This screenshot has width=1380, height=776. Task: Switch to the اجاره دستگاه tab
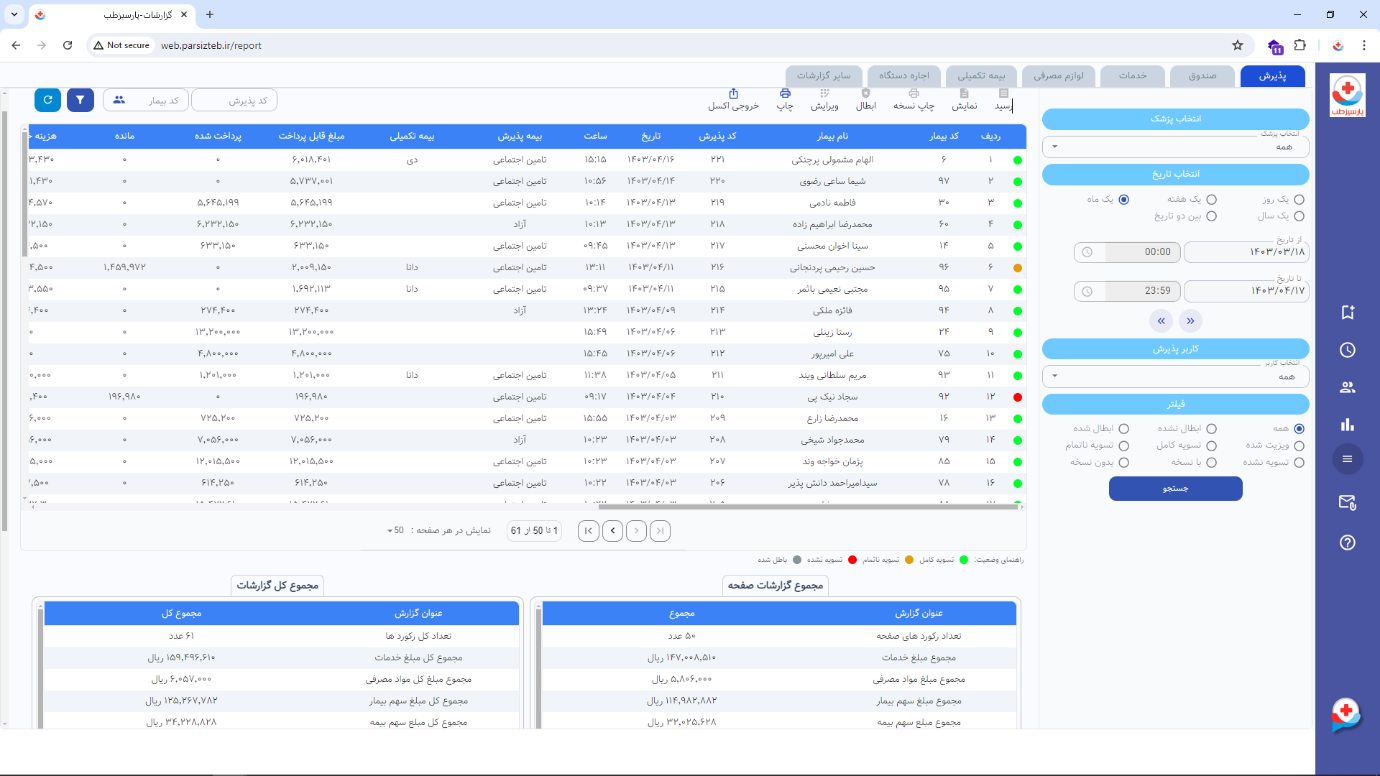point(904,76)
